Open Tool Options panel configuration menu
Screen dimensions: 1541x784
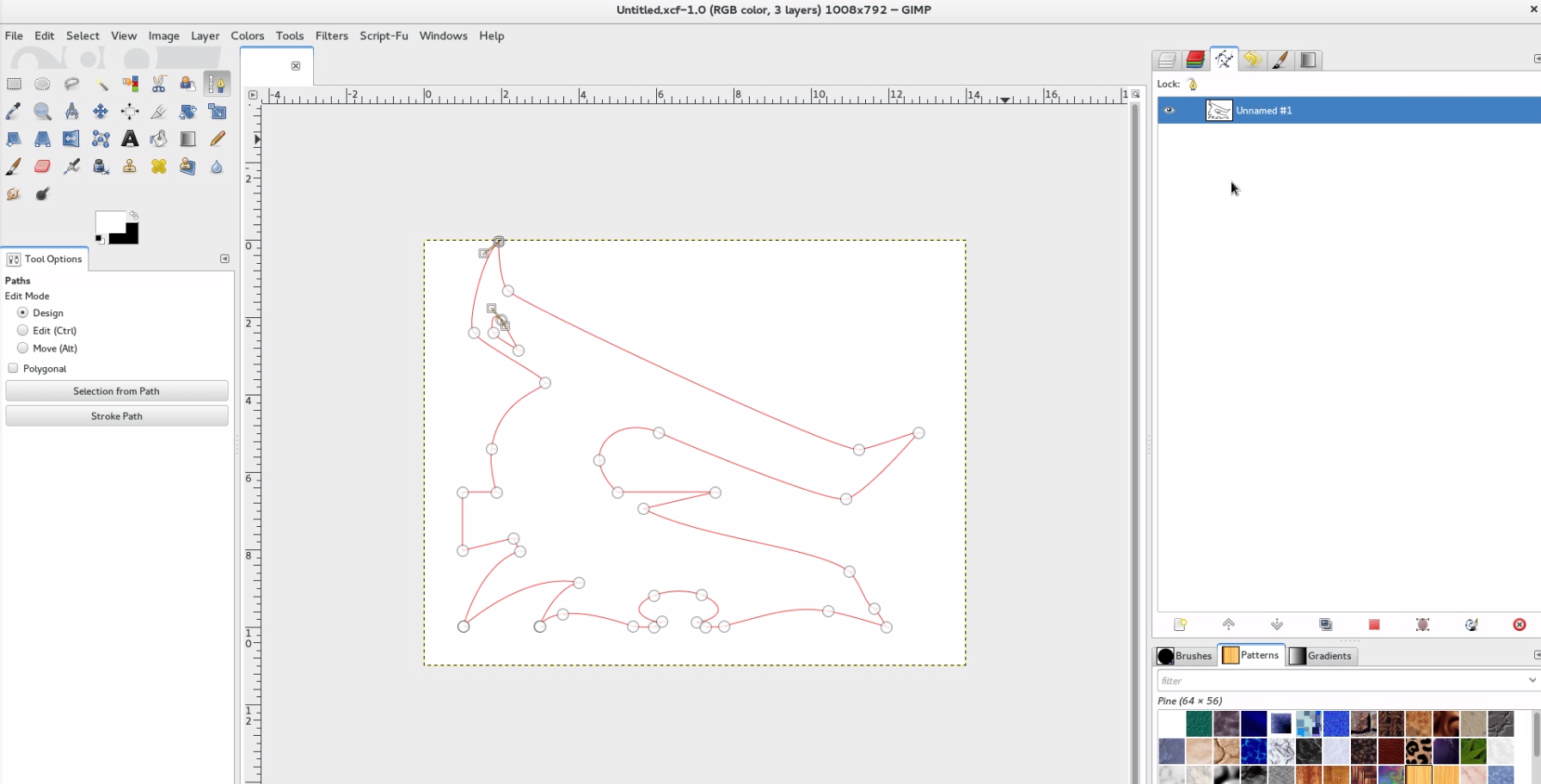coord(224,259)
